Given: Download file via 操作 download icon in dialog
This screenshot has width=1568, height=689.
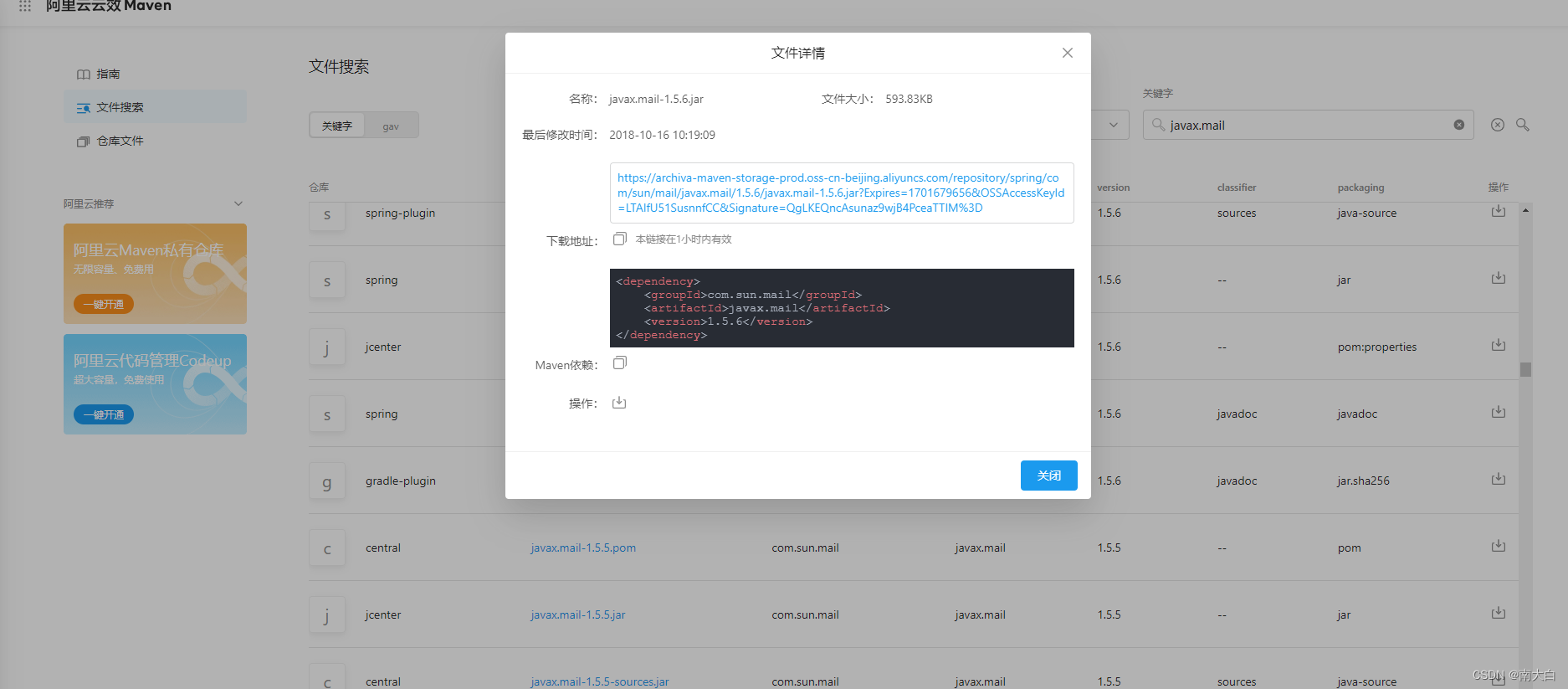Looking at the screenshot, I should pos(619,403).
